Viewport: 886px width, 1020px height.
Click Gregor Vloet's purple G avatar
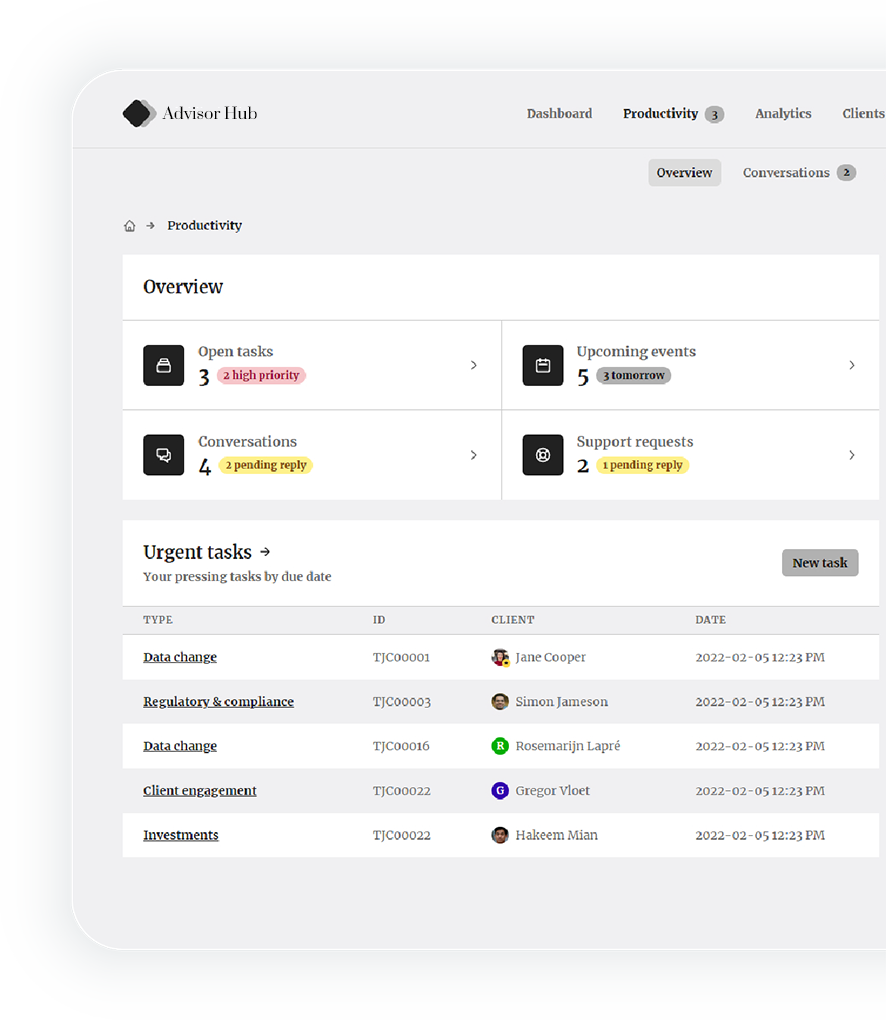pyautogui.click(x=500, y=791)
